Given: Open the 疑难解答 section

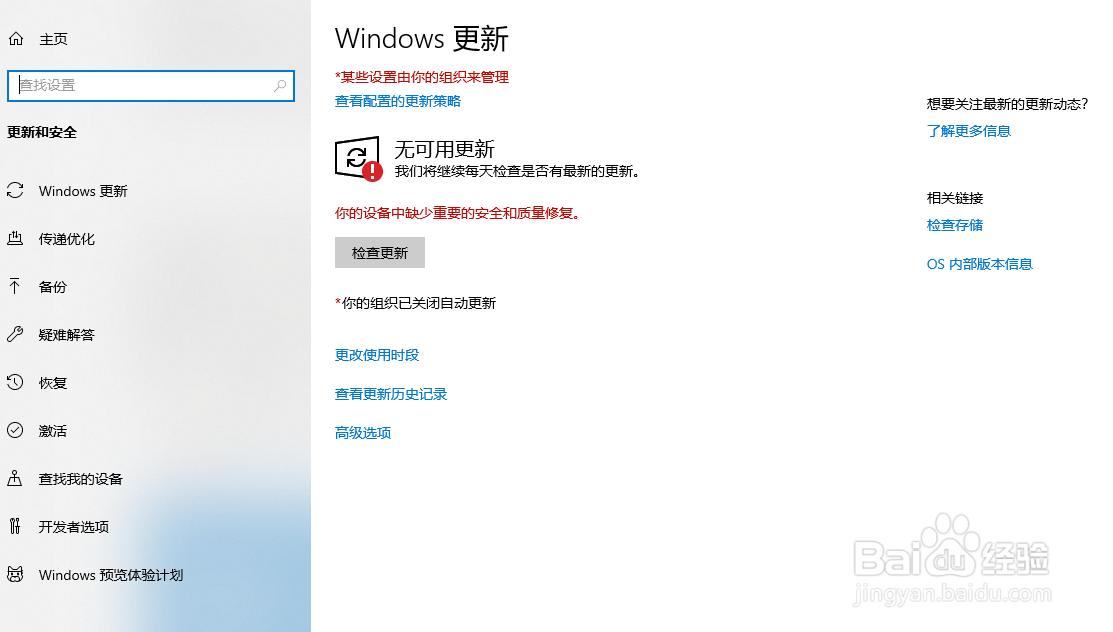Looking at the screenshot, I should coord(67,335).
